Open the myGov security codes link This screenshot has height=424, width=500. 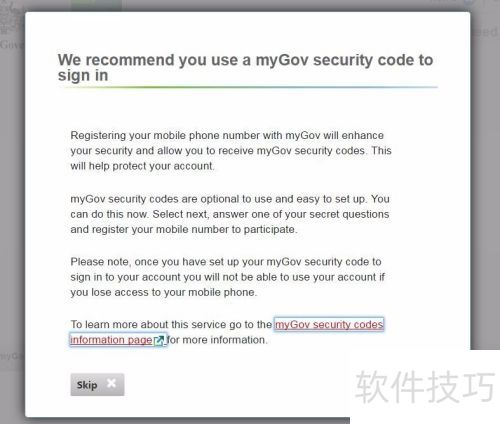coord(329,324)
